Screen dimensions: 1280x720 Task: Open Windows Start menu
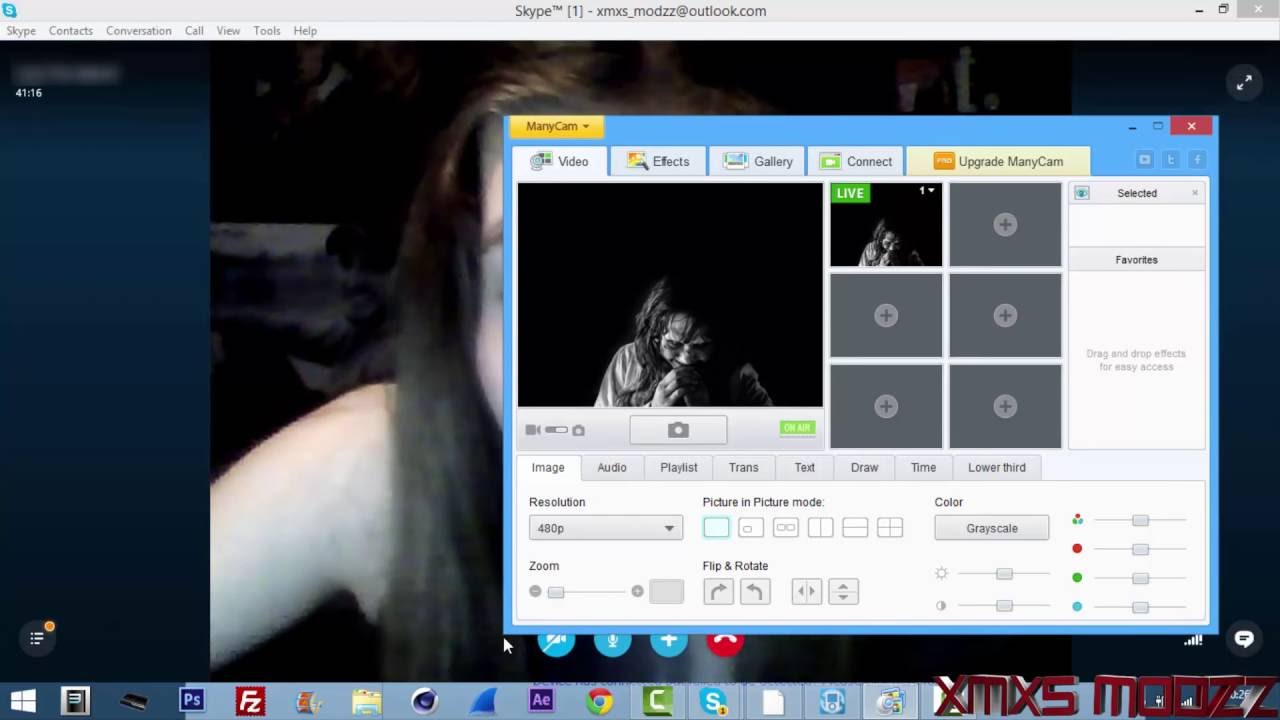22,701
